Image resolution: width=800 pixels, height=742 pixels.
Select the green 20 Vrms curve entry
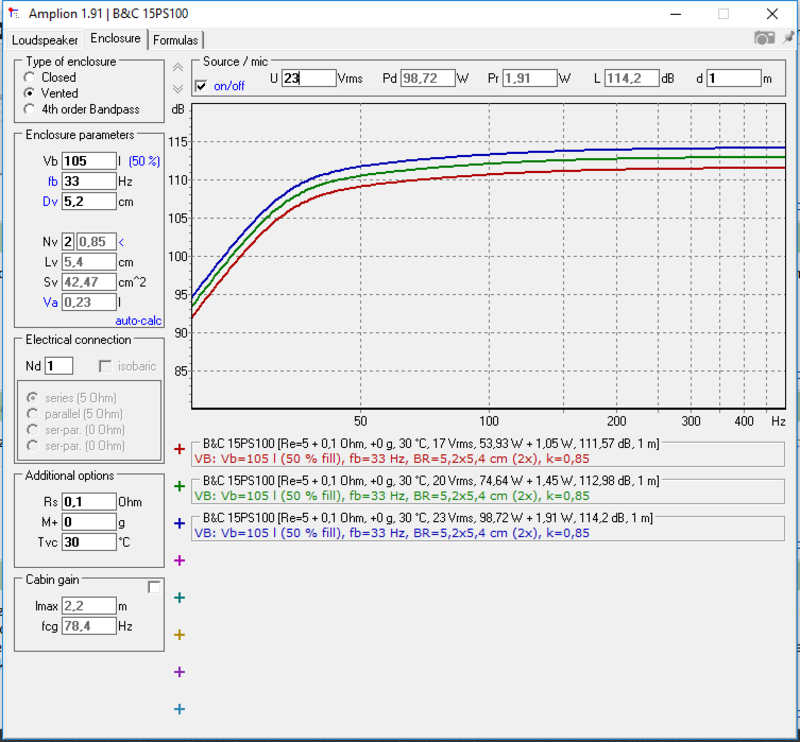coord(488,490)
